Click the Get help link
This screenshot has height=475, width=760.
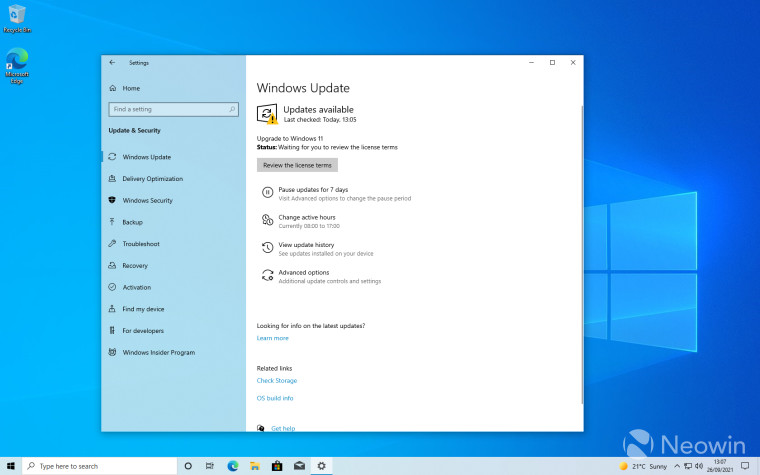point(283,428)
